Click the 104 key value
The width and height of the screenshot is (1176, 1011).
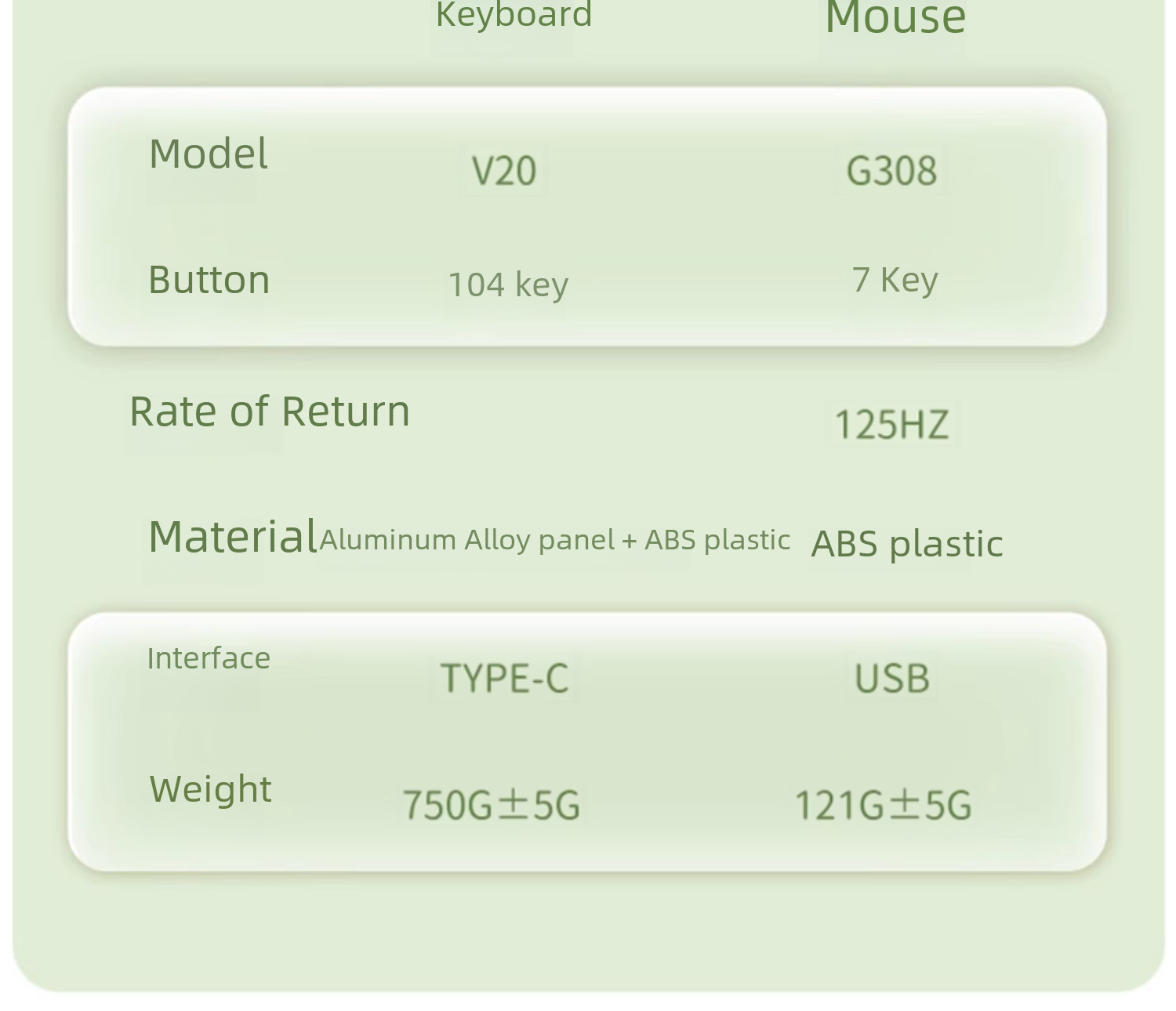508,284
